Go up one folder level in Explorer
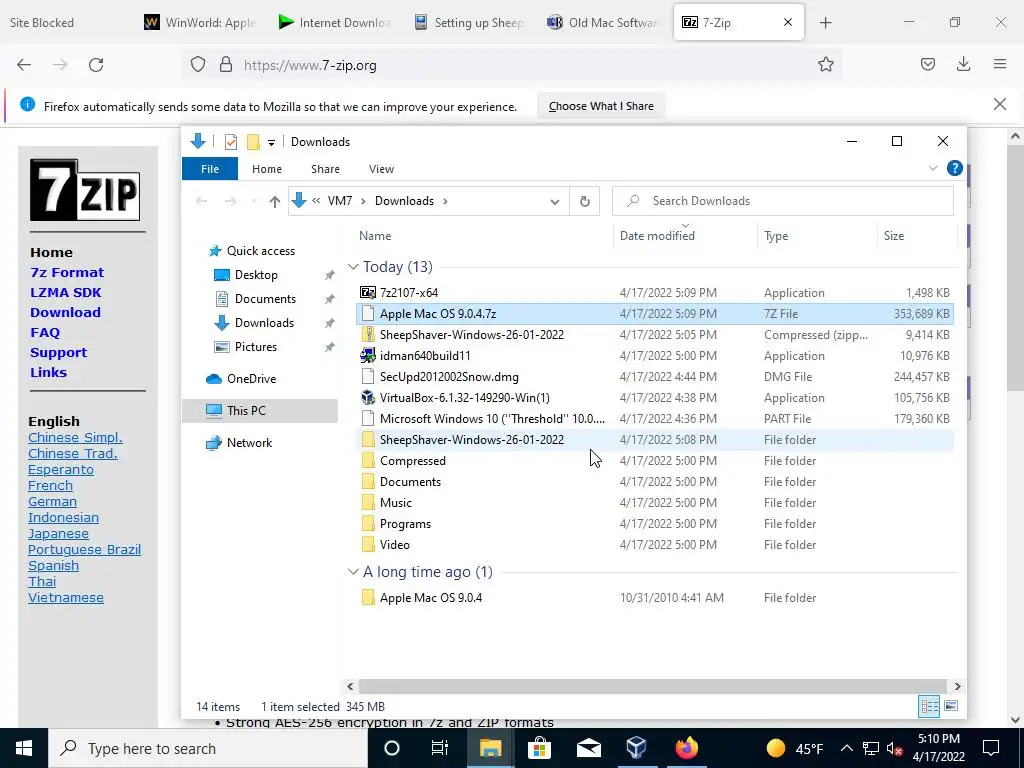The height and width of the screenshot is (768, 1024). (x=275, y=201)
